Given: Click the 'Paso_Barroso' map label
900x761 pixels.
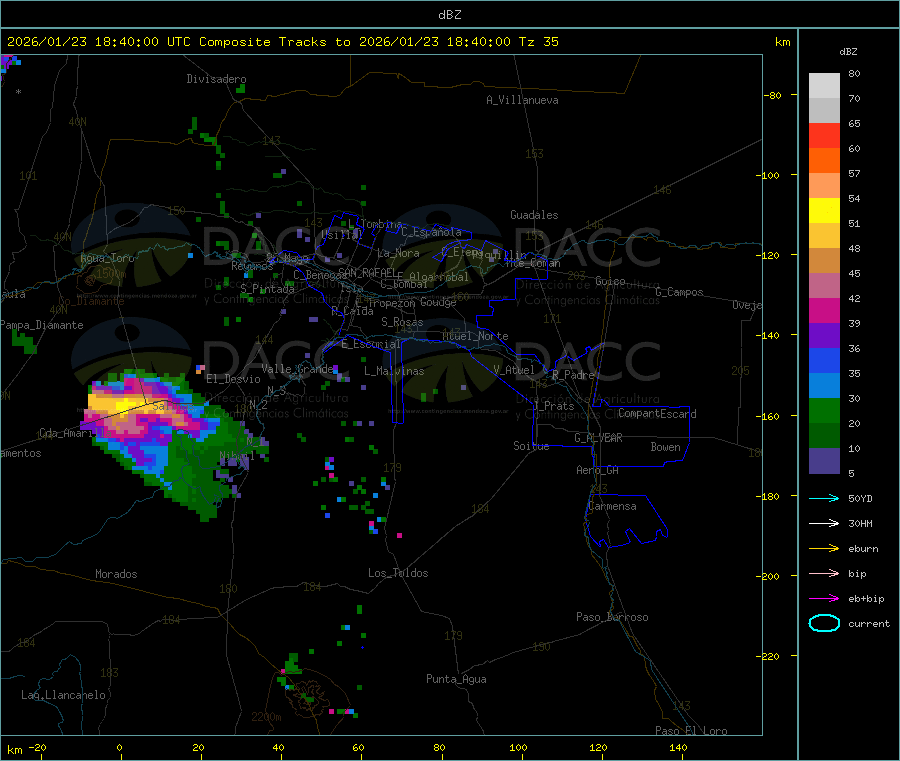Looking at the screenshot, I should click(612, 617).
